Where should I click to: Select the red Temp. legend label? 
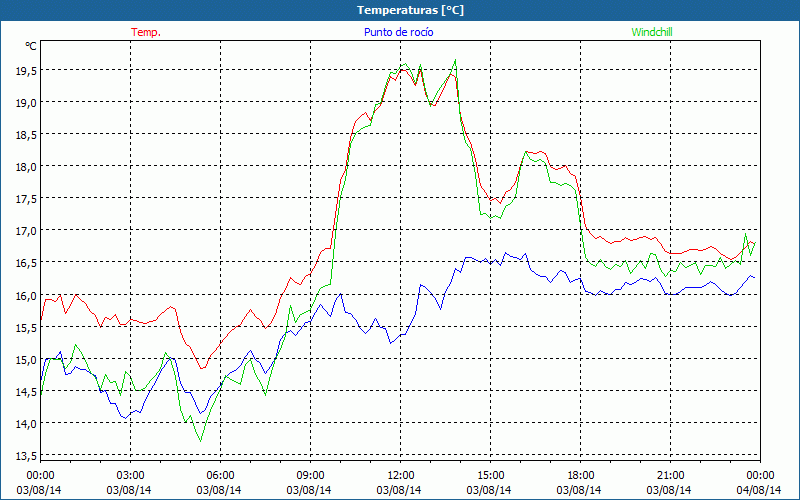pyautogui.click(x=146, y=32)
